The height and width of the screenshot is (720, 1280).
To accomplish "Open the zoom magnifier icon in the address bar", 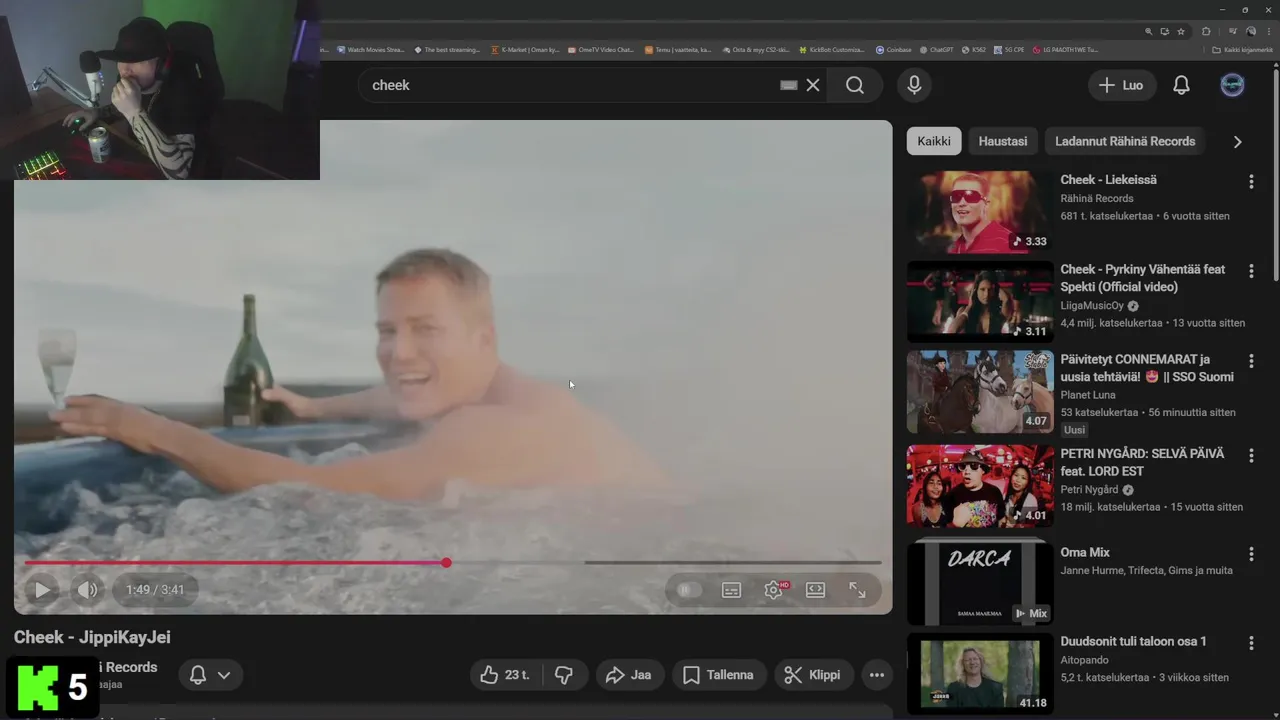I will tap(1150, 31).
